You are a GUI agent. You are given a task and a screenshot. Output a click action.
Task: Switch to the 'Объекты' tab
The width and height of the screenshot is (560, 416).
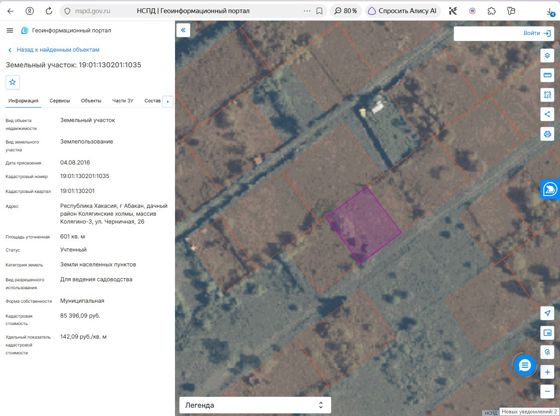[x=91, y=101]
